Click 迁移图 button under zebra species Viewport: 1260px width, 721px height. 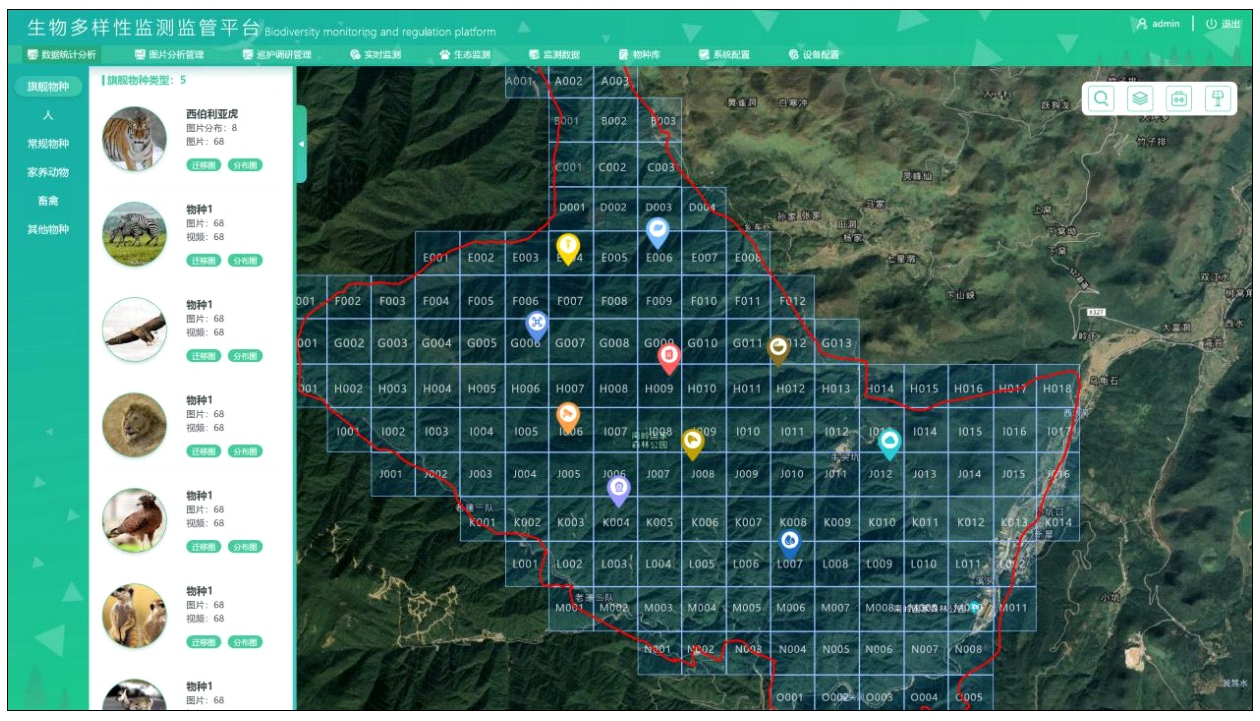click(x=203, y=260)
